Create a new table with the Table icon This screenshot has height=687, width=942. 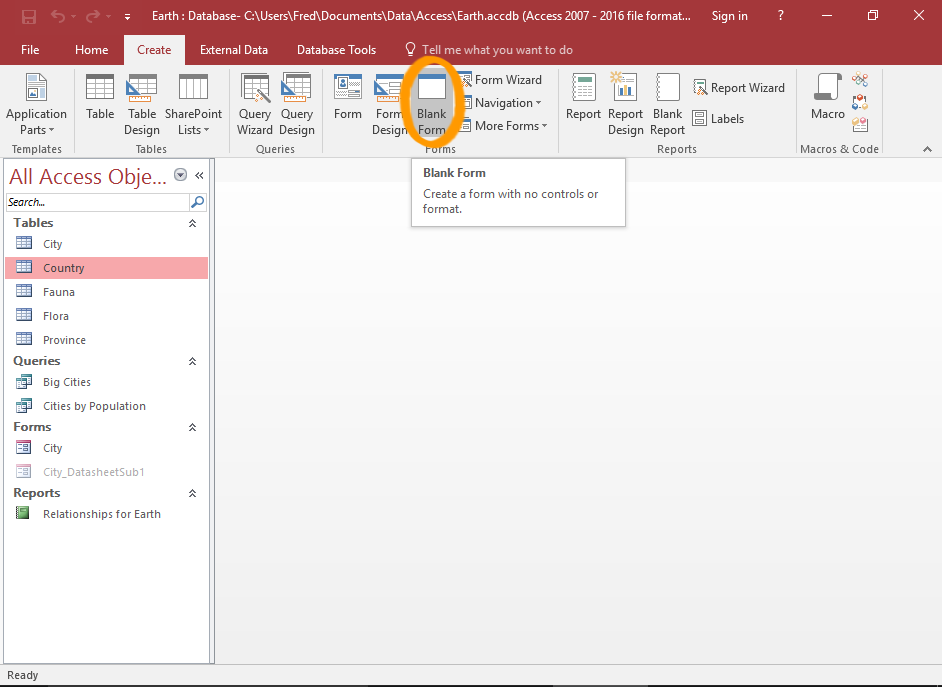pos(99,104)
